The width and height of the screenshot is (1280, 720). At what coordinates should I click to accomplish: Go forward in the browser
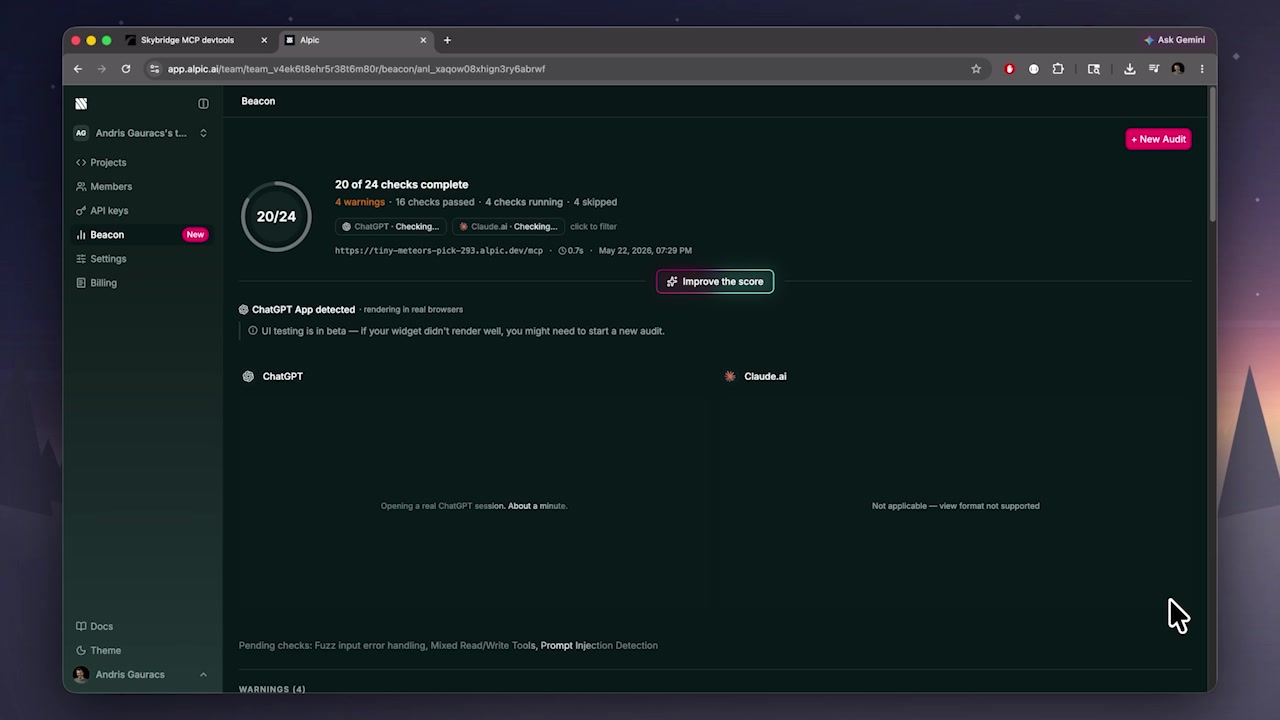102,69
